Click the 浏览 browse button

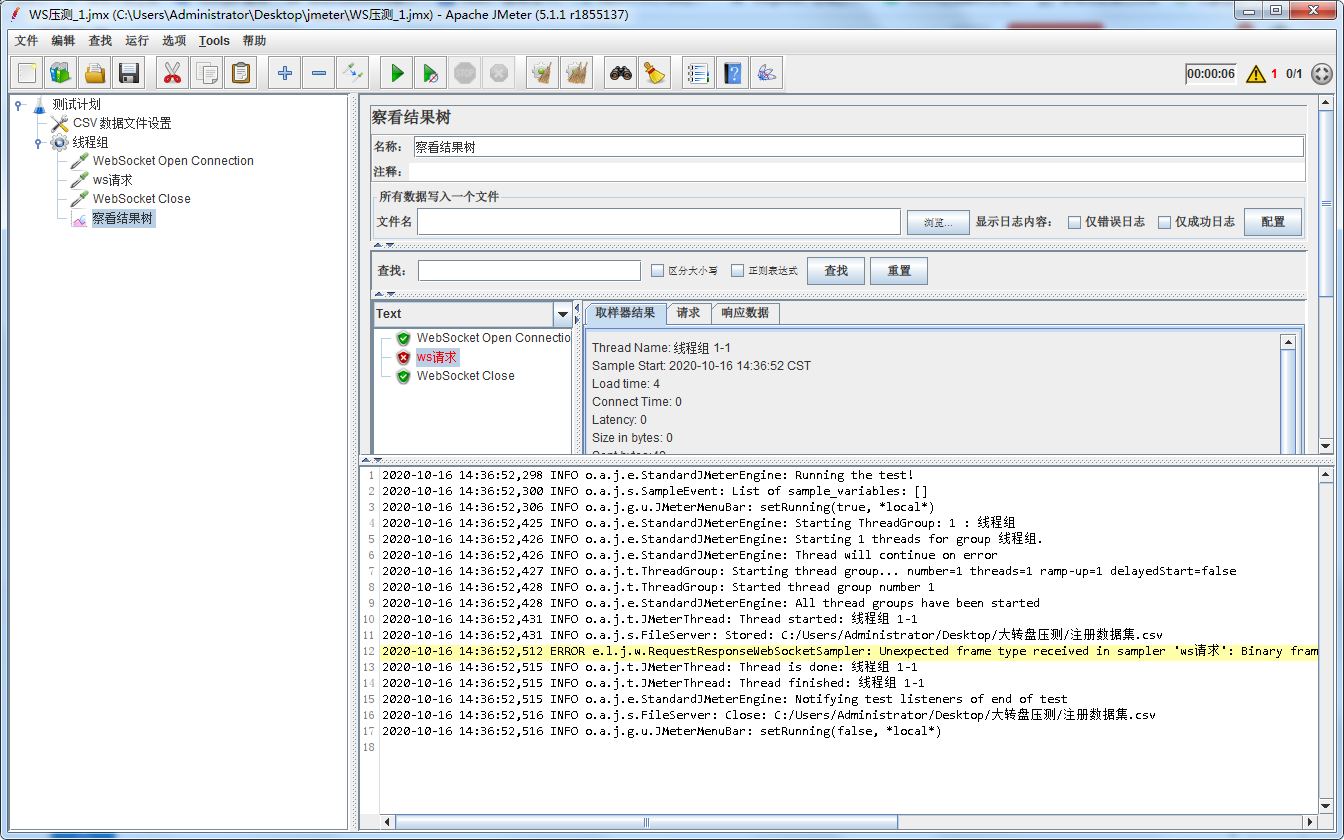pos(938,222)
